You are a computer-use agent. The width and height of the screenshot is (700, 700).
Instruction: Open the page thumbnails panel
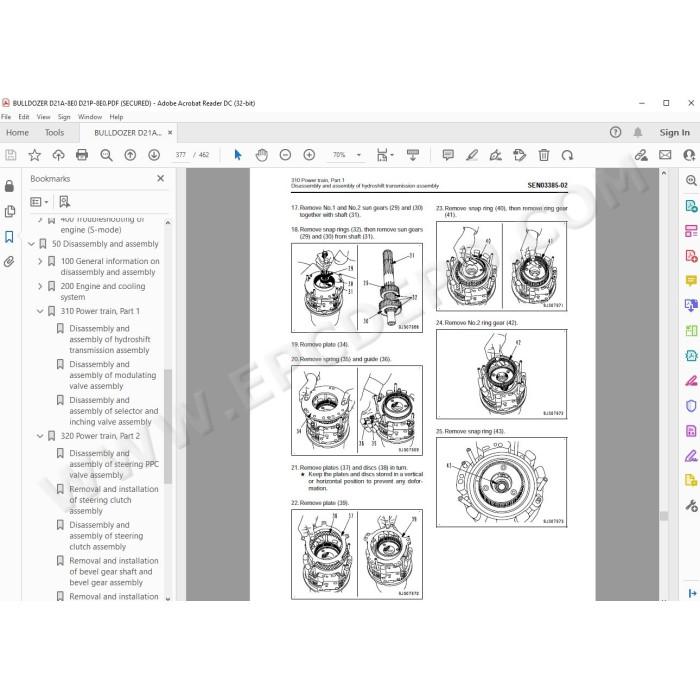(9, 211)
